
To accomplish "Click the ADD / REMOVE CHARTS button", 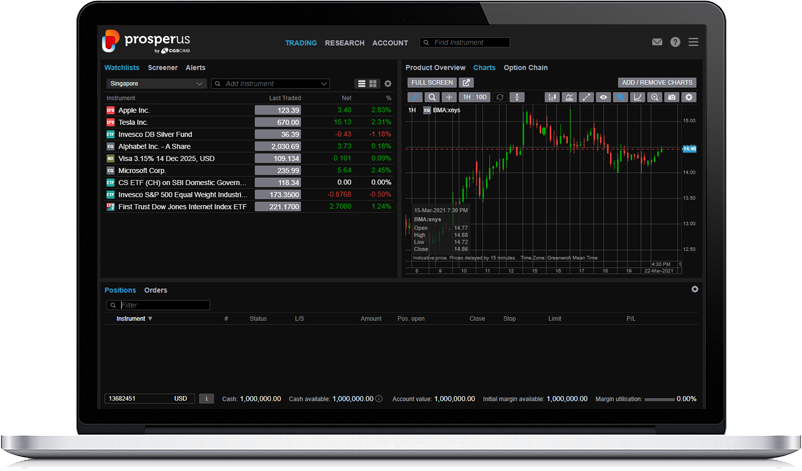I will (656, 83).
